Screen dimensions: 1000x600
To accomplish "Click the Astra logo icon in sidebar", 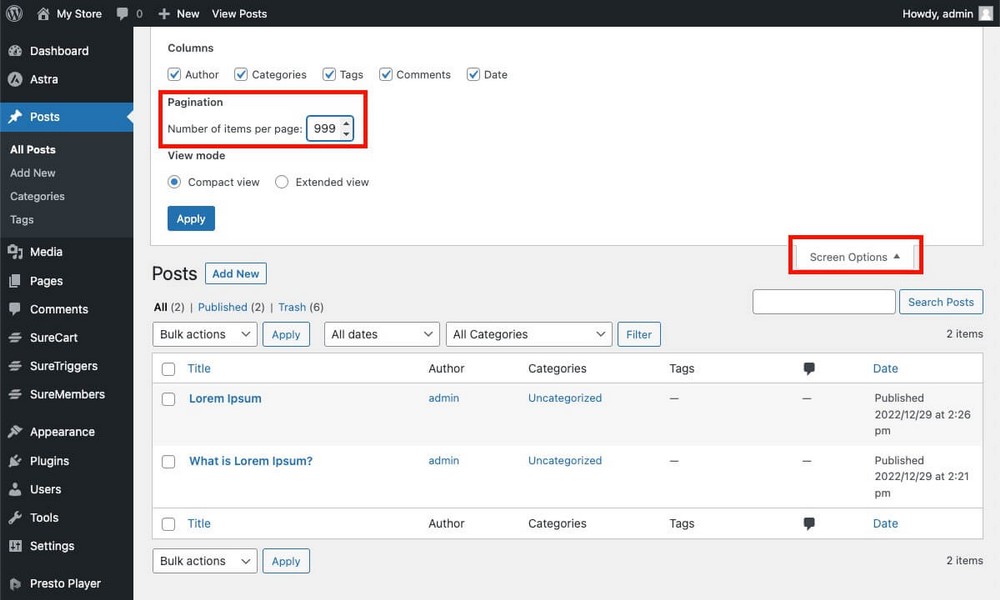I will pos(15,79).
